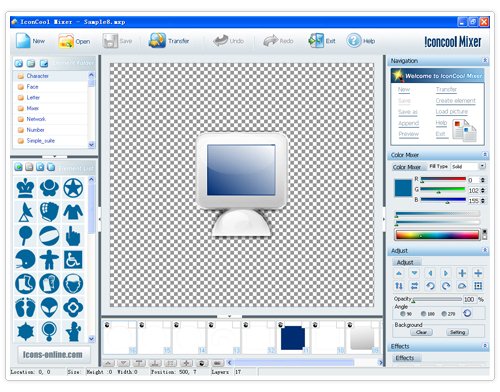Choose the alien face element icon

pyautogui.click(x=49, y=307)
